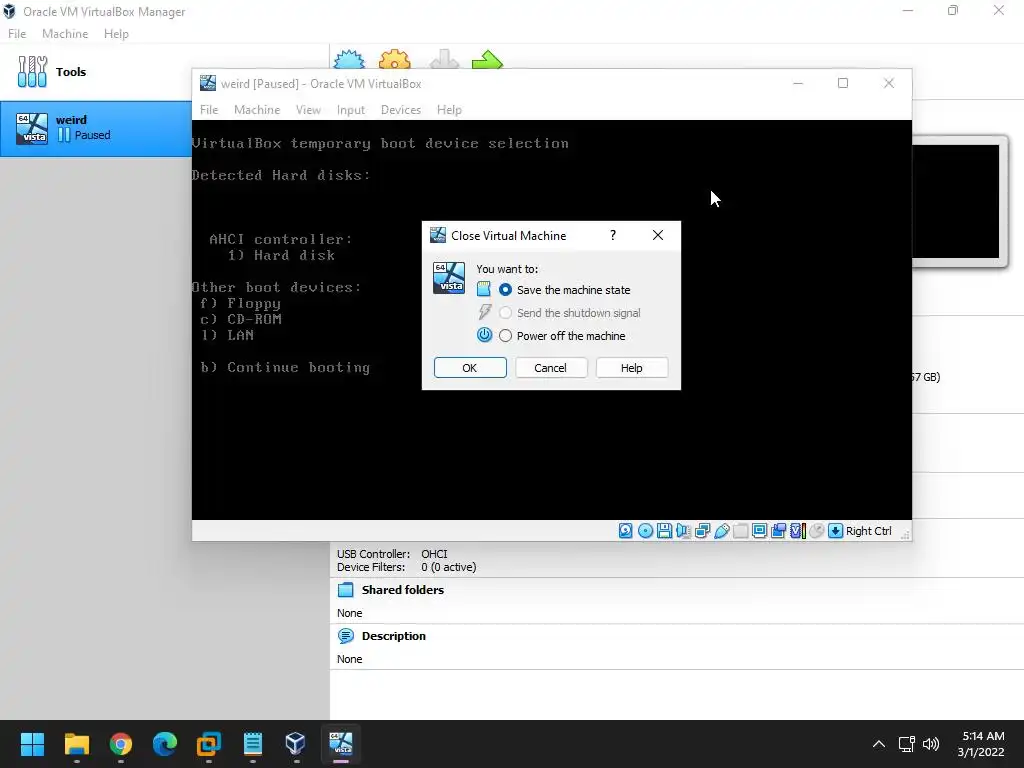Click the save state memory chip icon
1024x768 pixels.
click(x=484, y=289)
